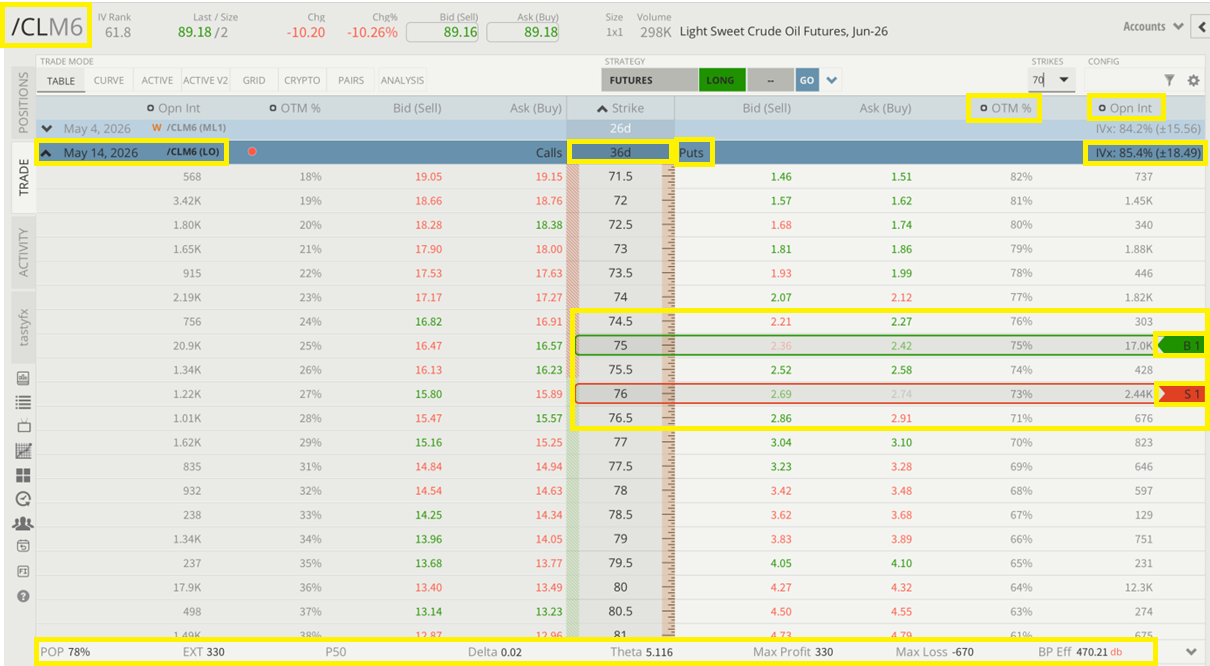
Task: Open the gear settings icon under CONFIG
Action: coord(1193,80)
